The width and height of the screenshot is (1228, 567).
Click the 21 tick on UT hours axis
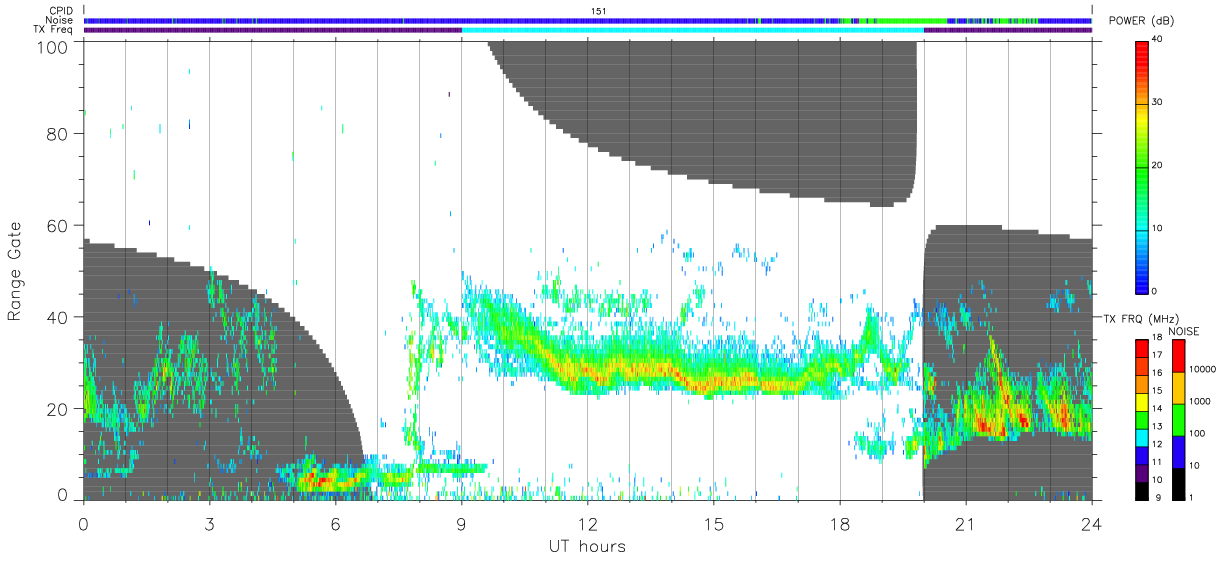[966, 524]
